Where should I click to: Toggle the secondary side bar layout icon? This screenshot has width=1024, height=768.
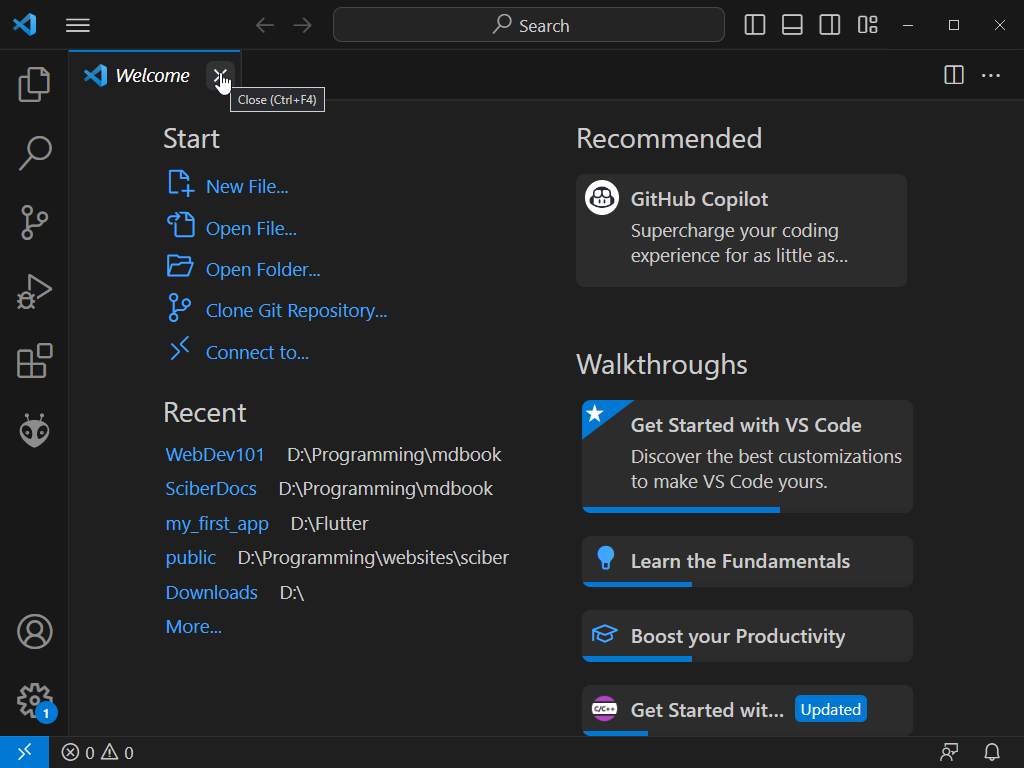tap(830, 25)
